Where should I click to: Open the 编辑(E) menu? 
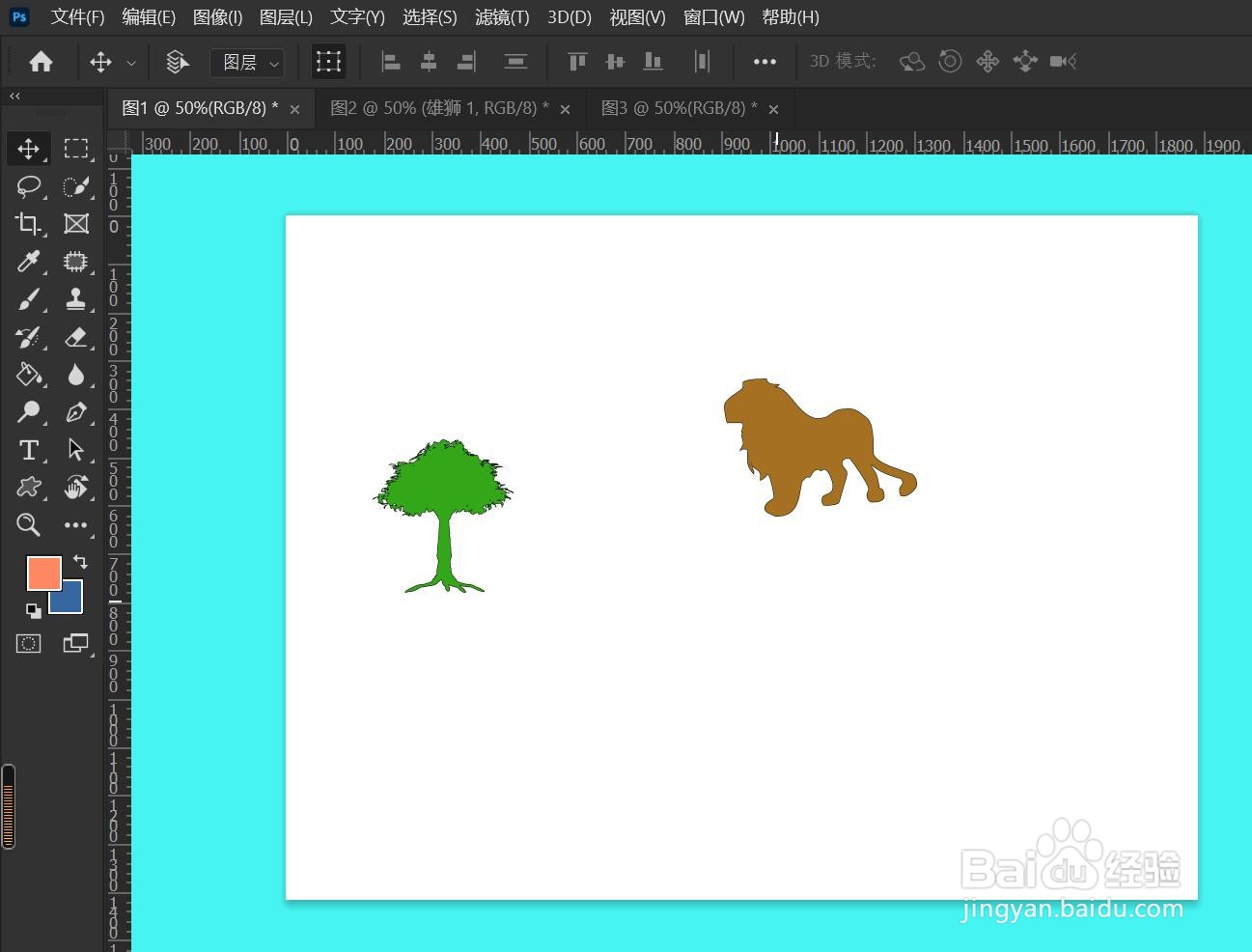coord(149,17)
